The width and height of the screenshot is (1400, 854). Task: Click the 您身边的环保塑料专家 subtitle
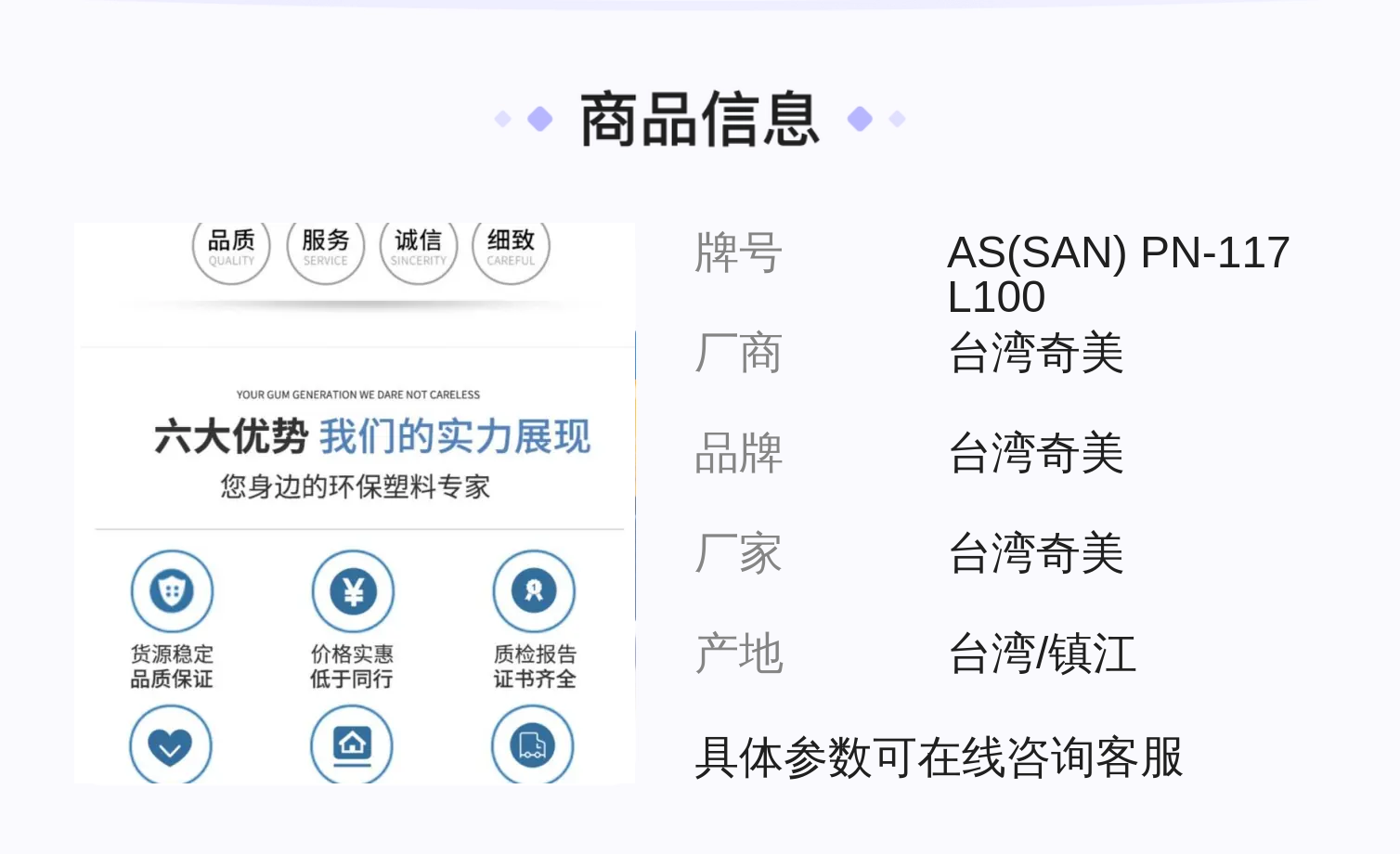pos(355,486)
